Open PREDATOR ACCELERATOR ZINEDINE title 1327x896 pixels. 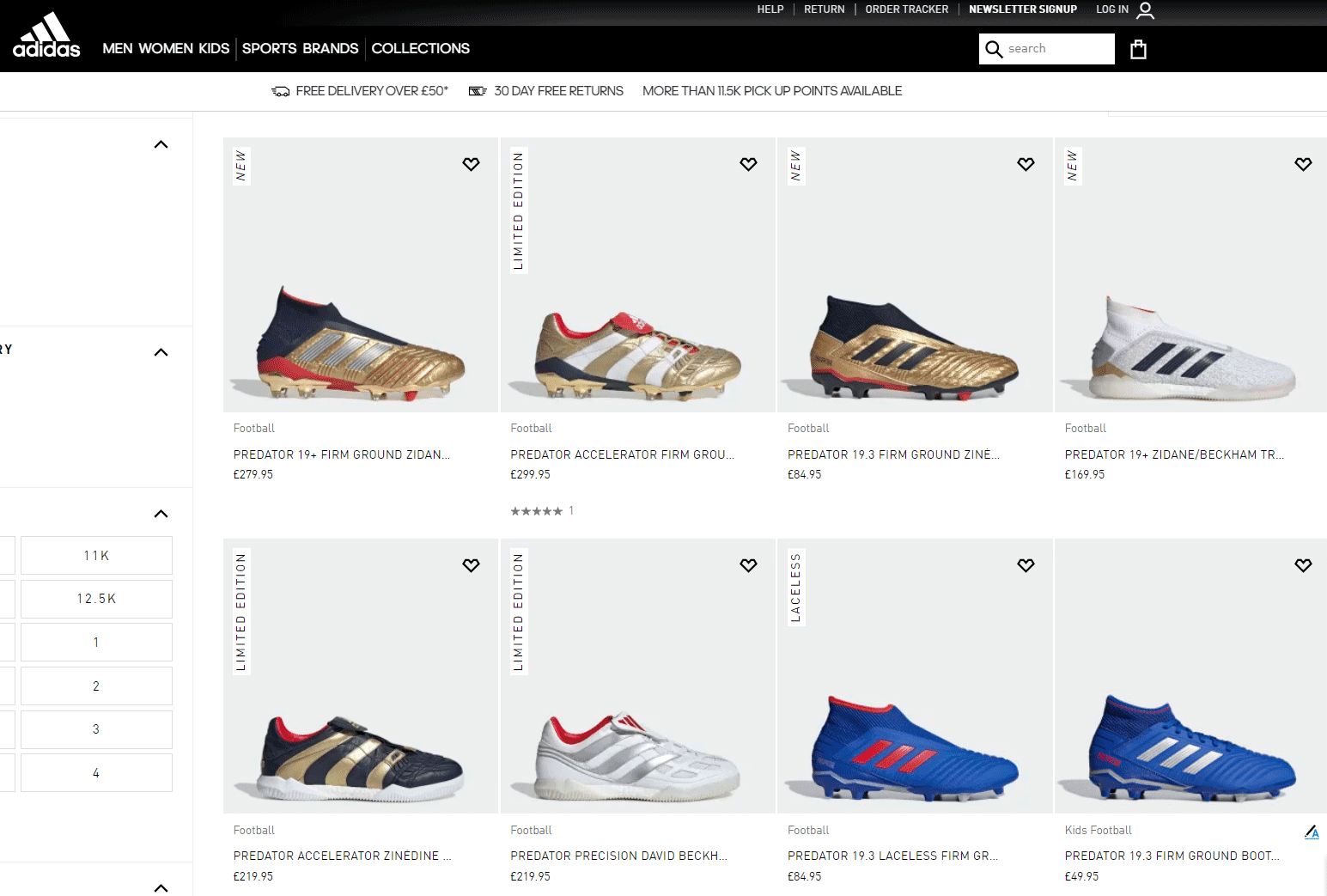click(343, 856)
